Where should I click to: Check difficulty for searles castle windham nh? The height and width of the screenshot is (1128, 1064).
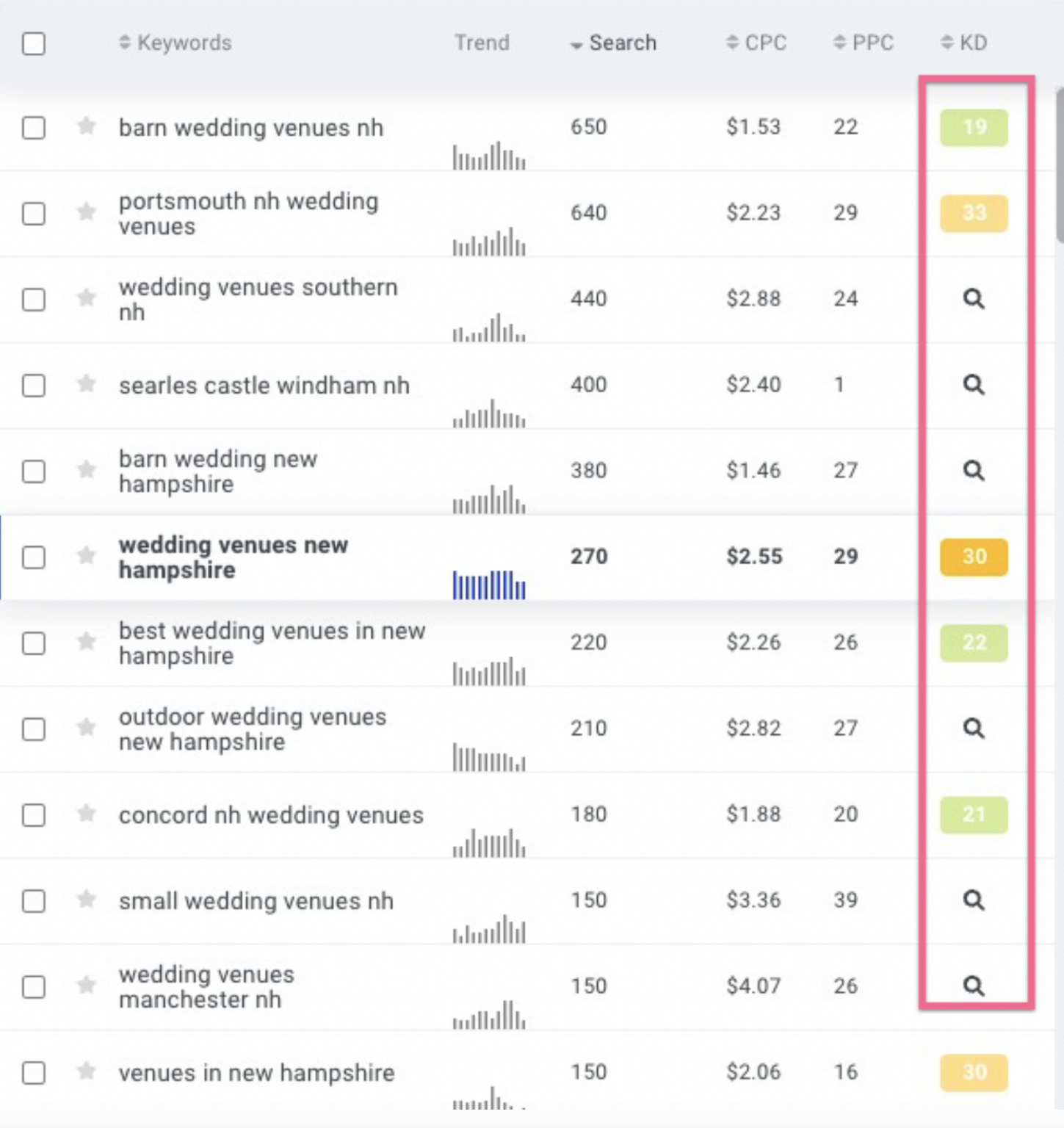click(x=973, y=385)
